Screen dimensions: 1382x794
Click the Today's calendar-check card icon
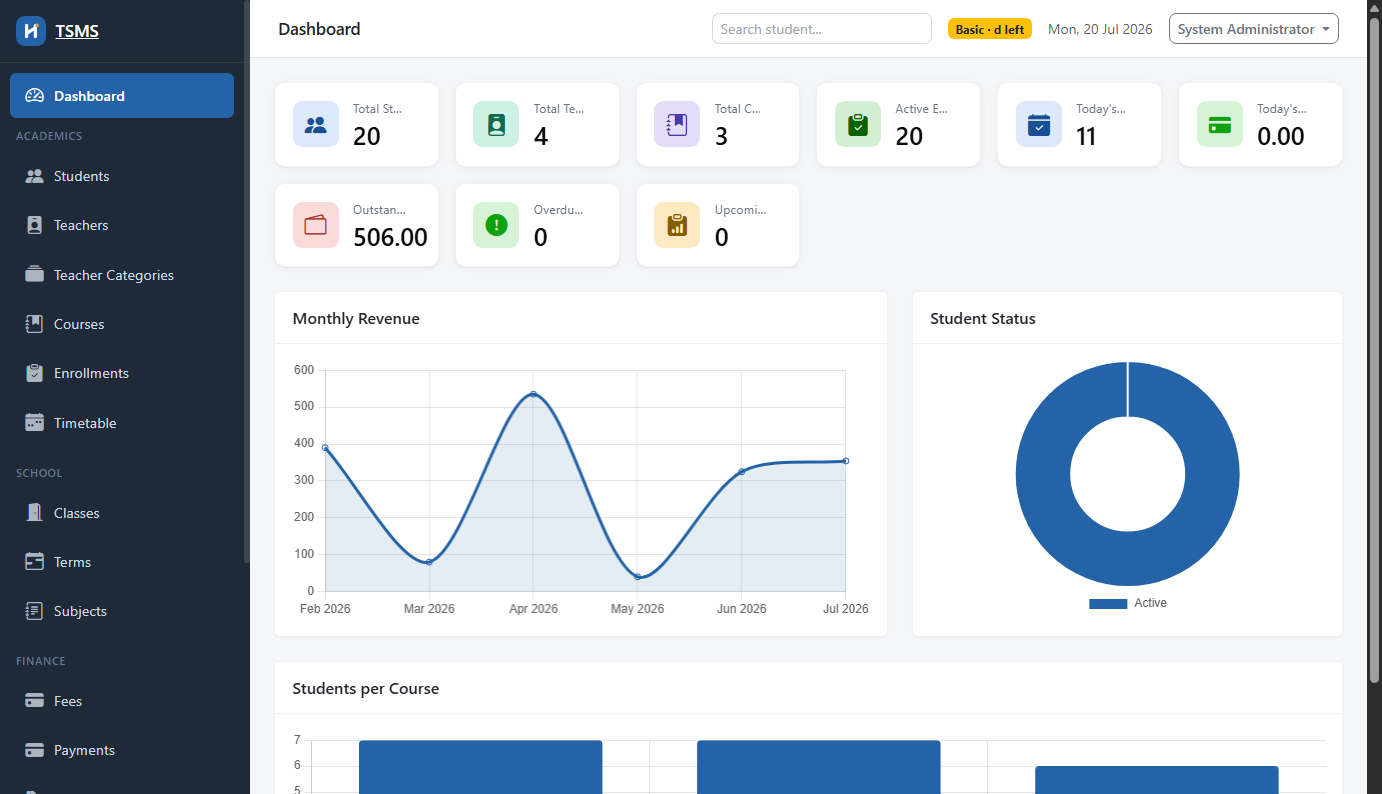click(1039, 124)
